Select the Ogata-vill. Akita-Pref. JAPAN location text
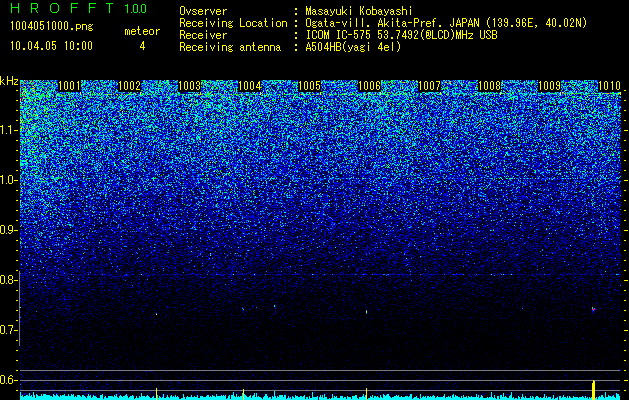 click(x=446, y=23)
